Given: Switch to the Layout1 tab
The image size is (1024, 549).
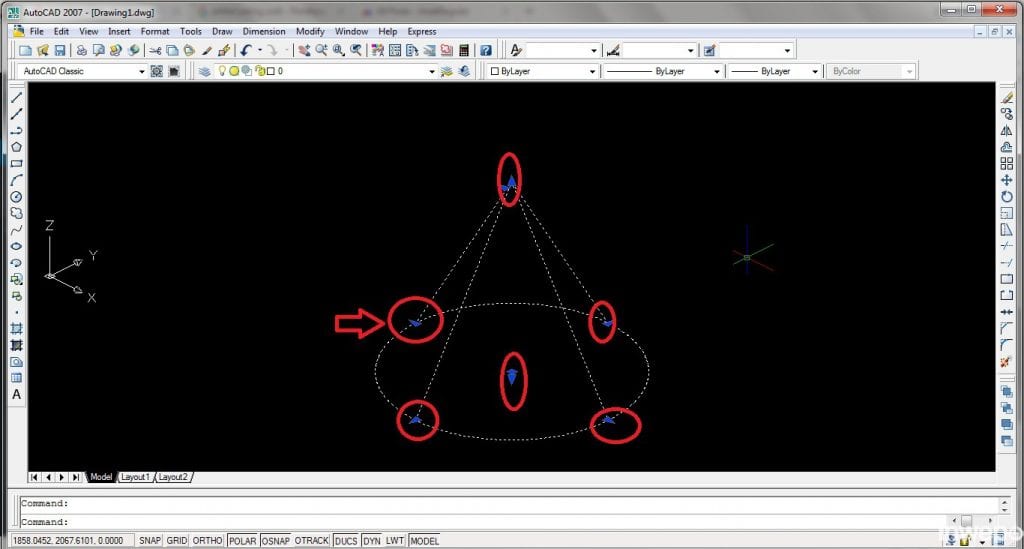Looking at the screenshot, I should [136, 477].
